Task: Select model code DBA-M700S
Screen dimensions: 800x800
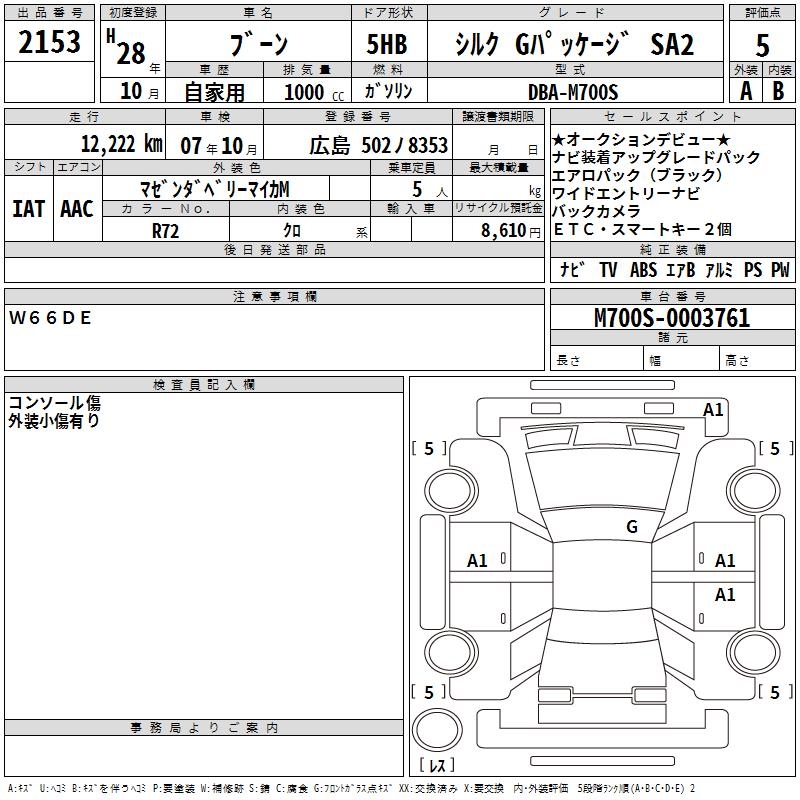Action: tap(573, 92)
